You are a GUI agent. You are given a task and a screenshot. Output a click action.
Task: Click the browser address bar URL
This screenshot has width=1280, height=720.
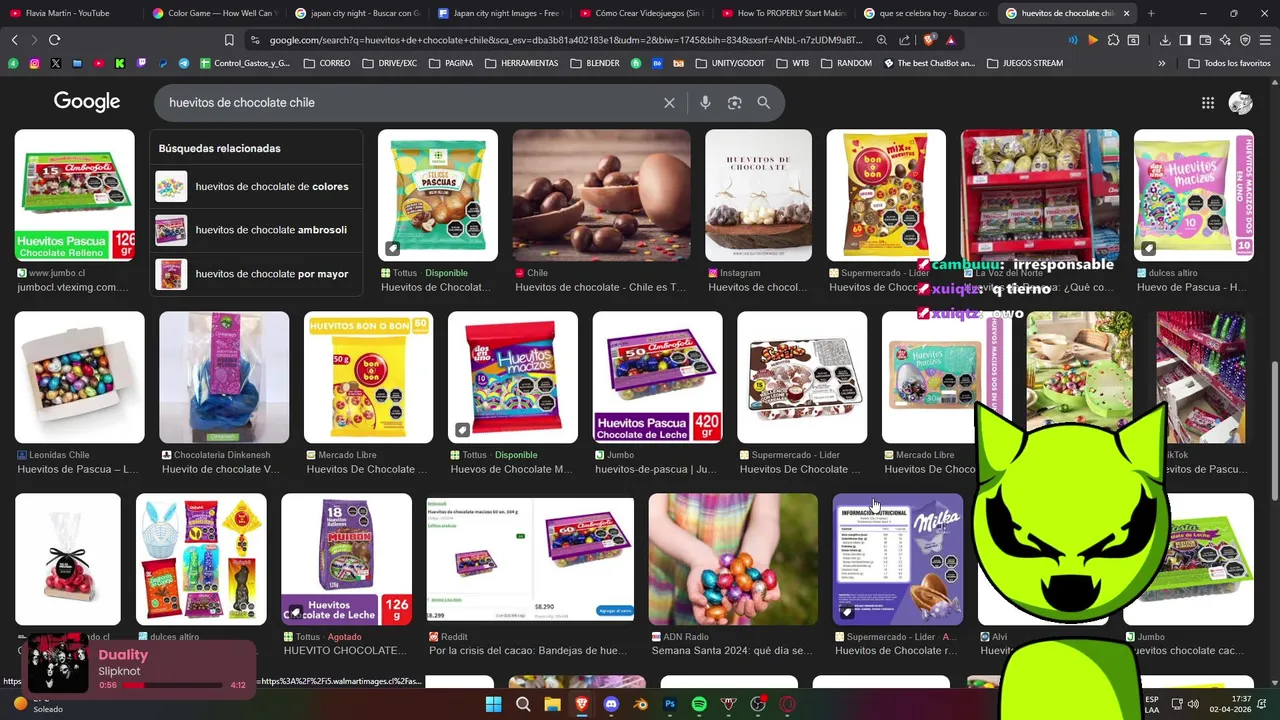coord(564,40)
